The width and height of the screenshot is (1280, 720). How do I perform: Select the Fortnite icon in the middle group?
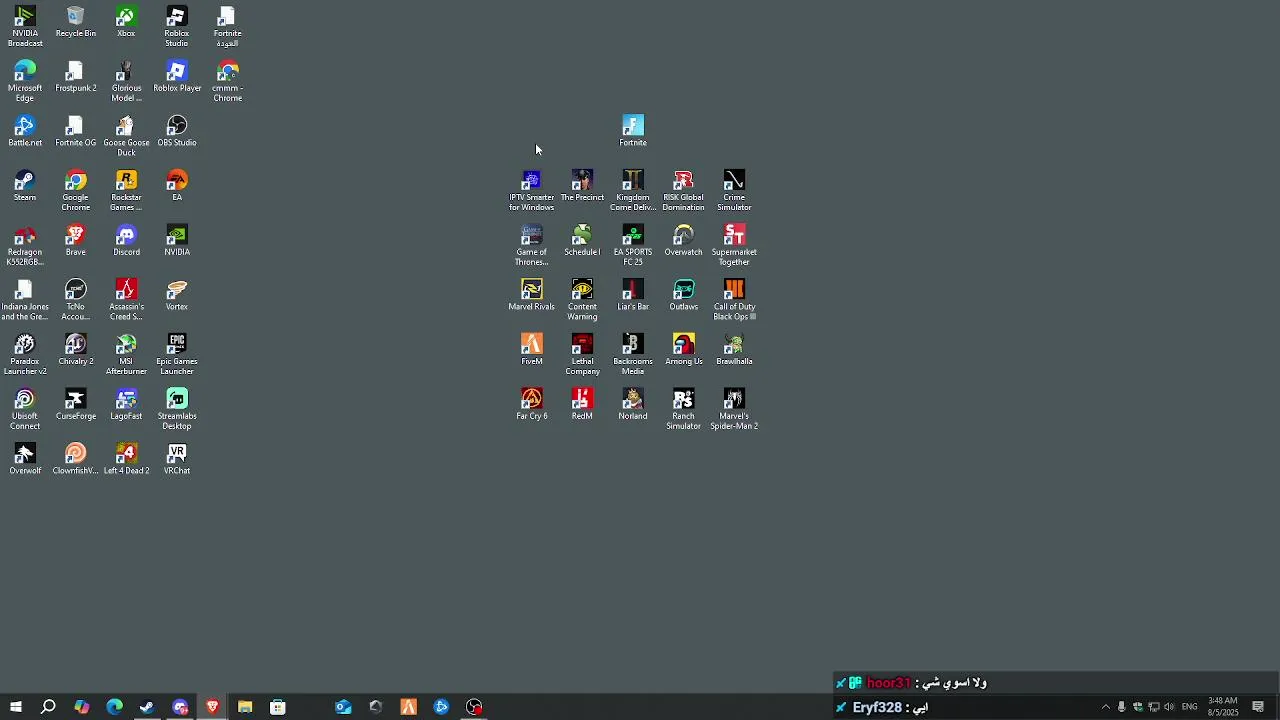click(x=633, y=131)
